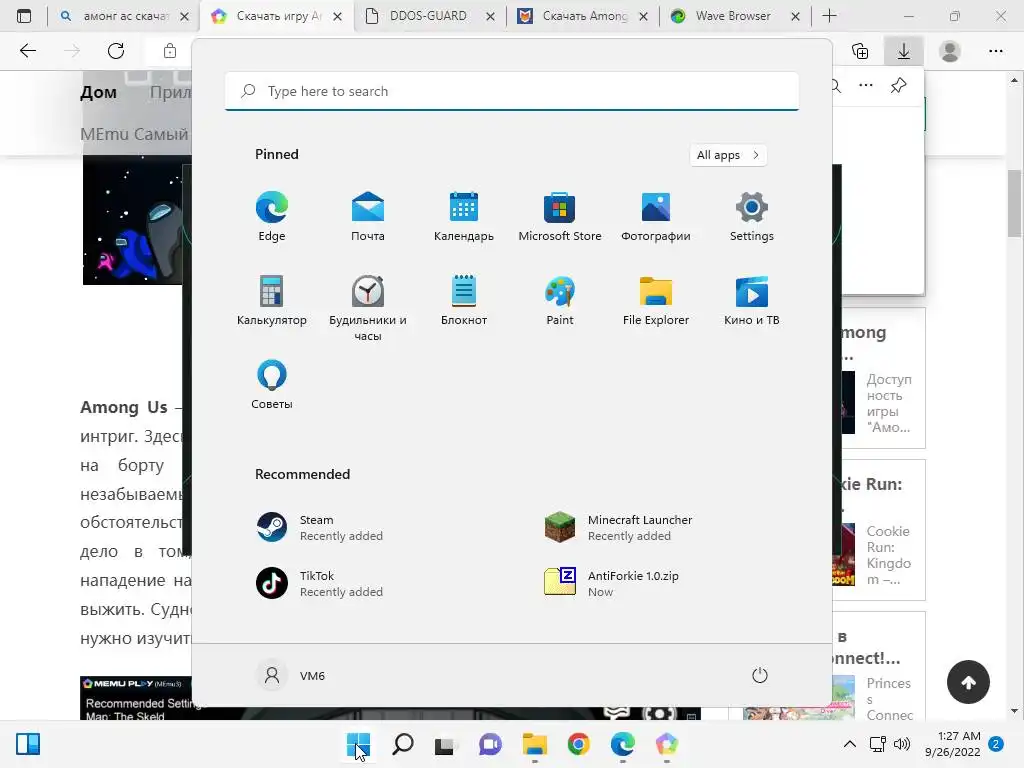Open browser Settings and more menu
The height and width of the screenshot is (768, 1024).
[995, 51]
